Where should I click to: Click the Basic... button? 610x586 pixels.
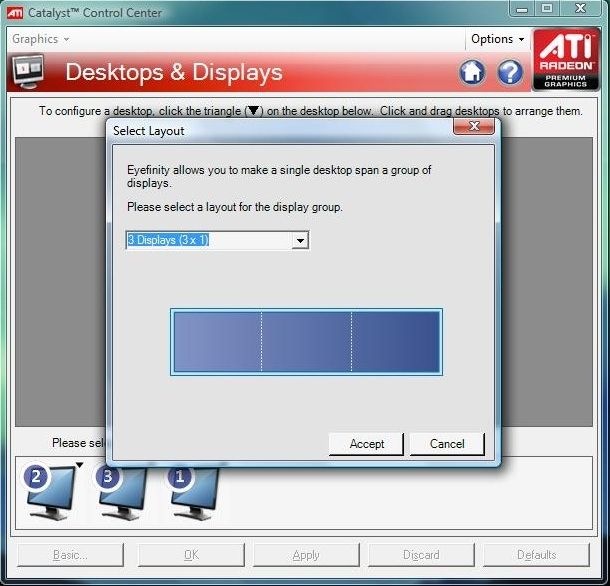coord(70,554)
